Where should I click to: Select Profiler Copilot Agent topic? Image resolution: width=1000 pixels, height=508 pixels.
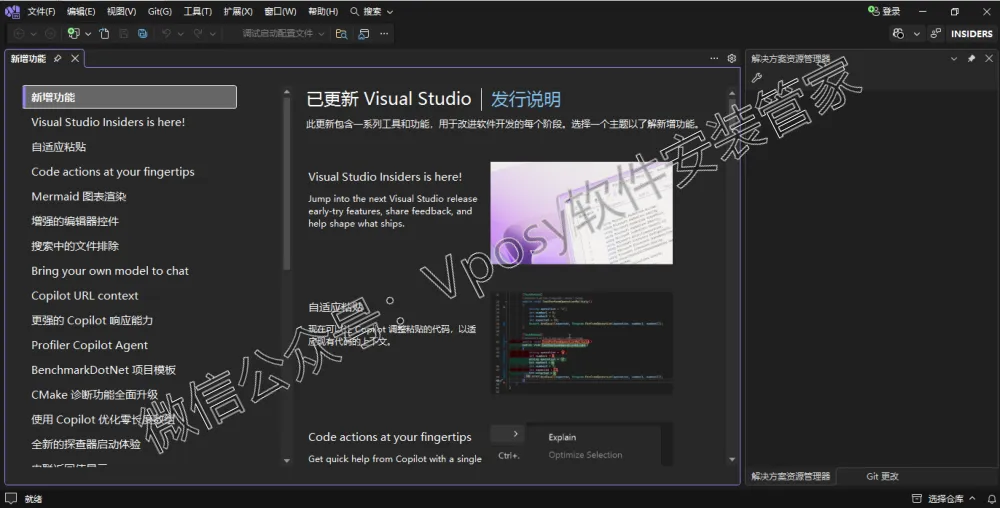(x=89, y=345)
